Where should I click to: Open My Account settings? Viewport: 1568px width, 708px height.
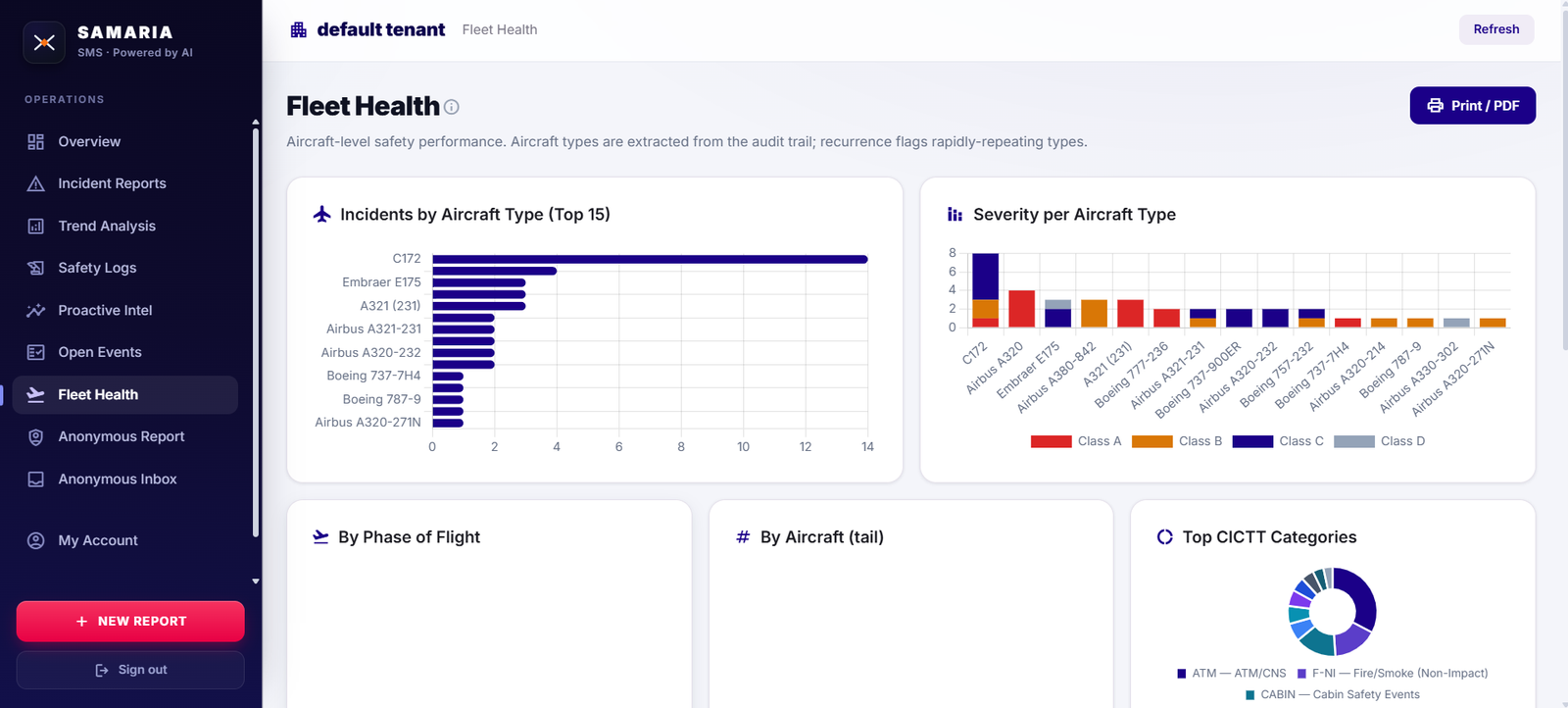click(x=125, y=540)
